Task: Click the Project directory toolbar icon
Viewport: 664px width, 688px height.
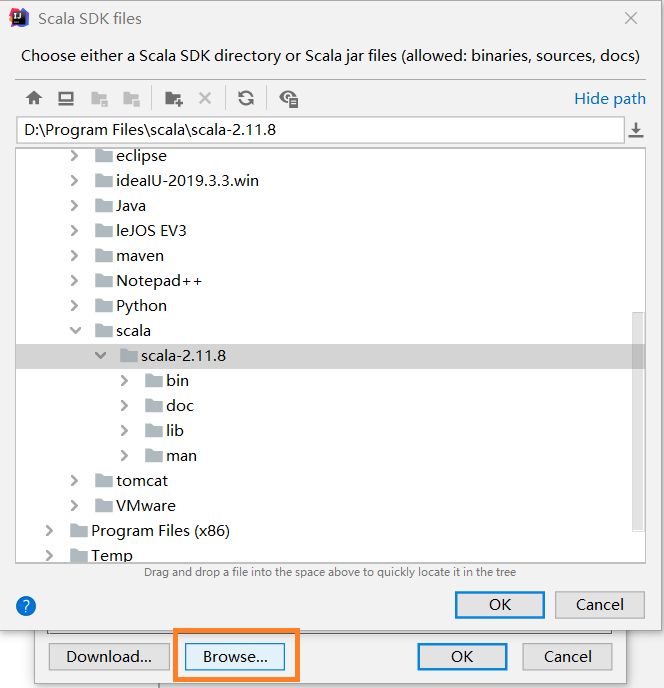Action: pyautogui.click(x=99, y=99)
